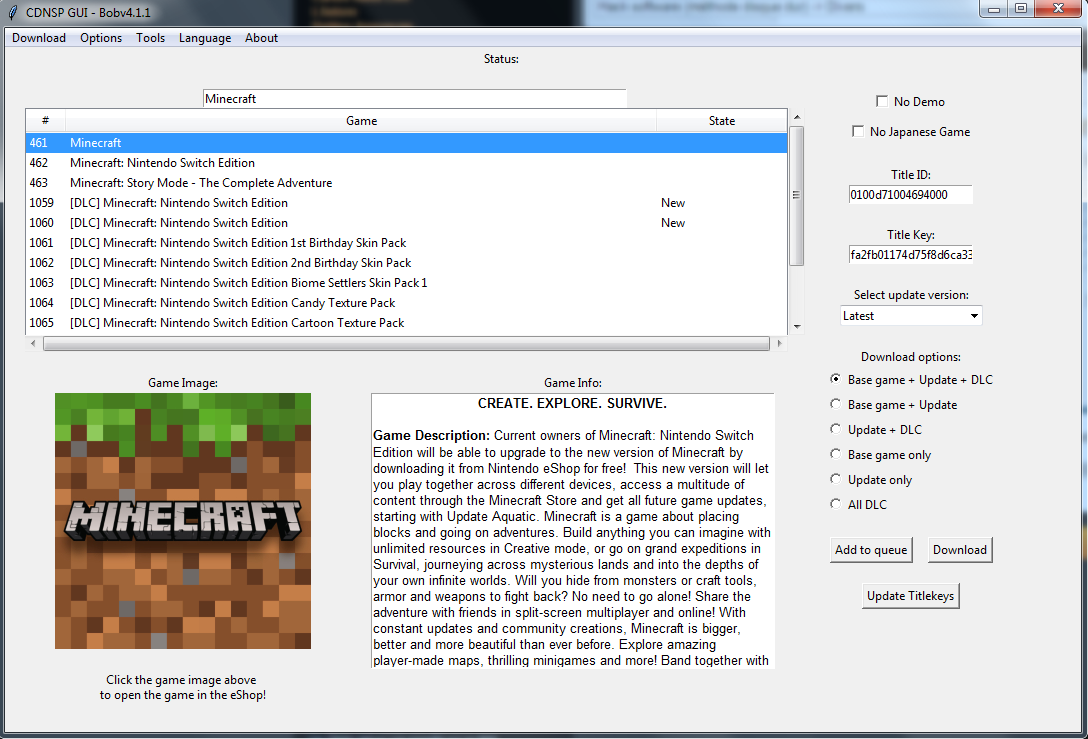The height and width of the screenshot is (739, 1088).
Task: Click the search field containing Minecraft
Action: tap(414, 98)
